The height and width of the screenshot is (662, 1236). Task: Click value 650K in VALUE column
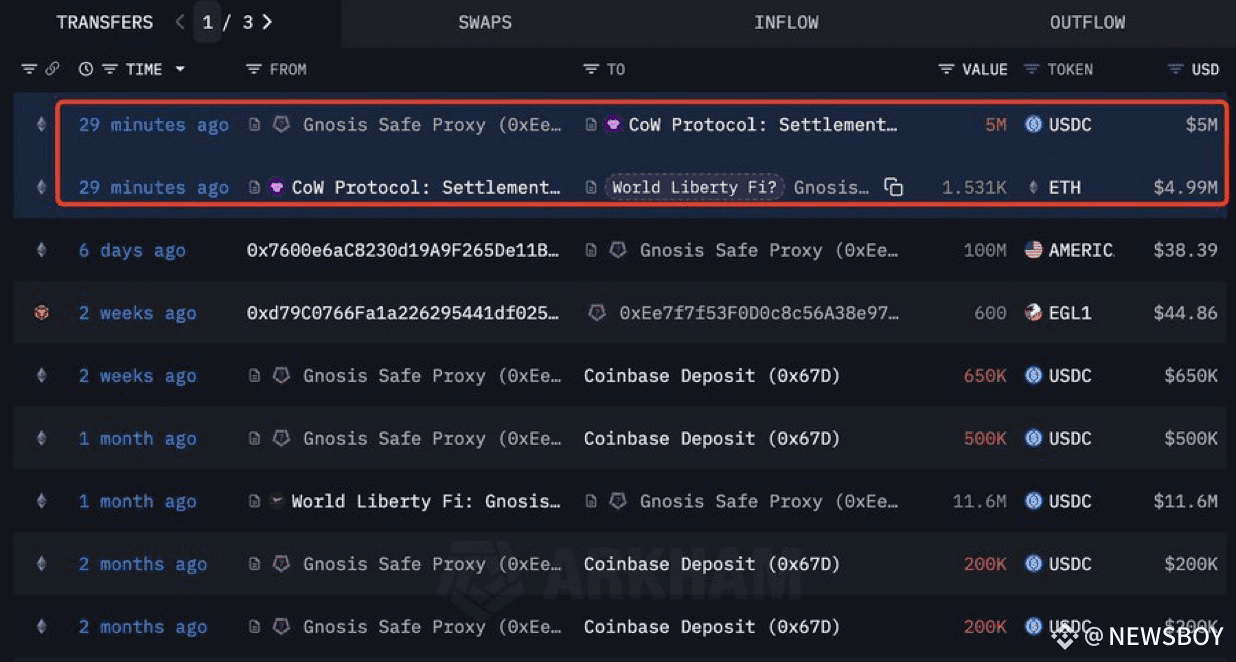(x=985, y=376)
